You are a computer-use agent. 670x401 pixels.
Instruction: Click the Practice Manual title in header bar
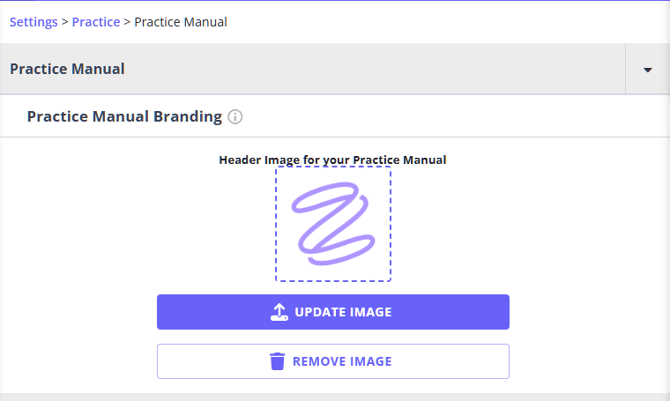click(67, 69)
